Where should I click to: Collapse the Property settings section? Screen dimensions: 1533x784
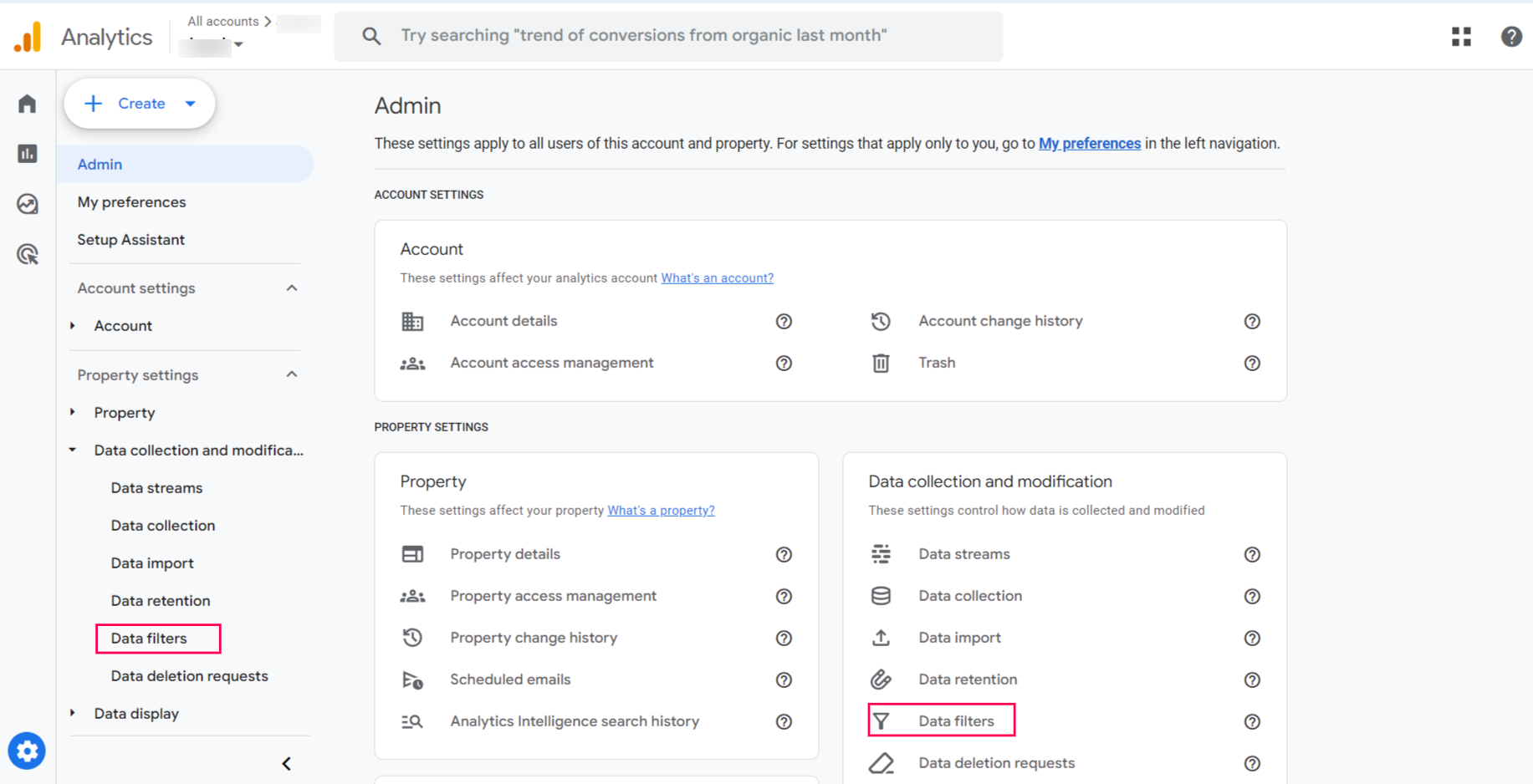[x=292, y=374]
